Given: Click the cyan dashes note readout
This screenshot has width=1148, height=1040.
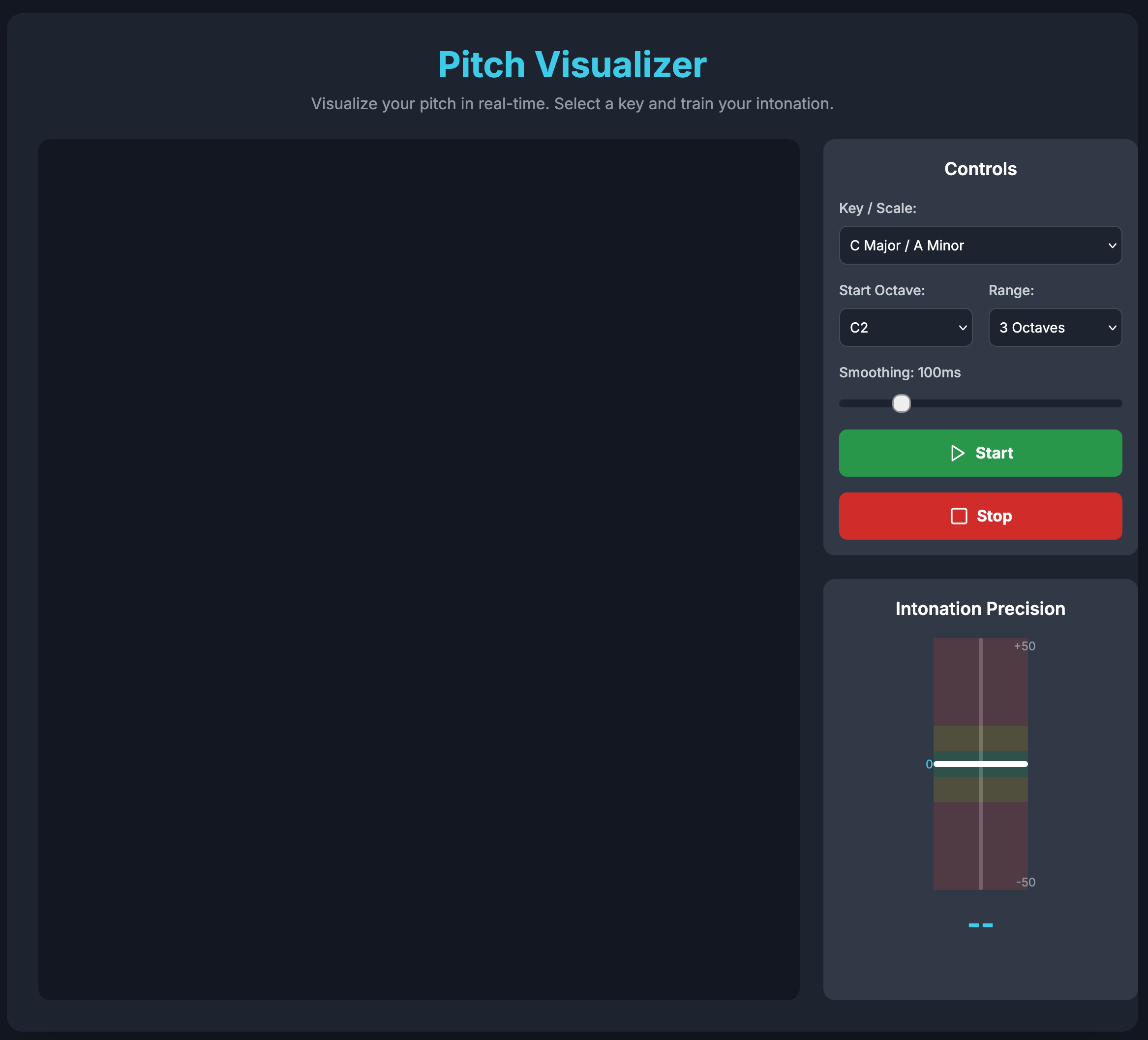Looking at the screenshot, I should (980, 925).
